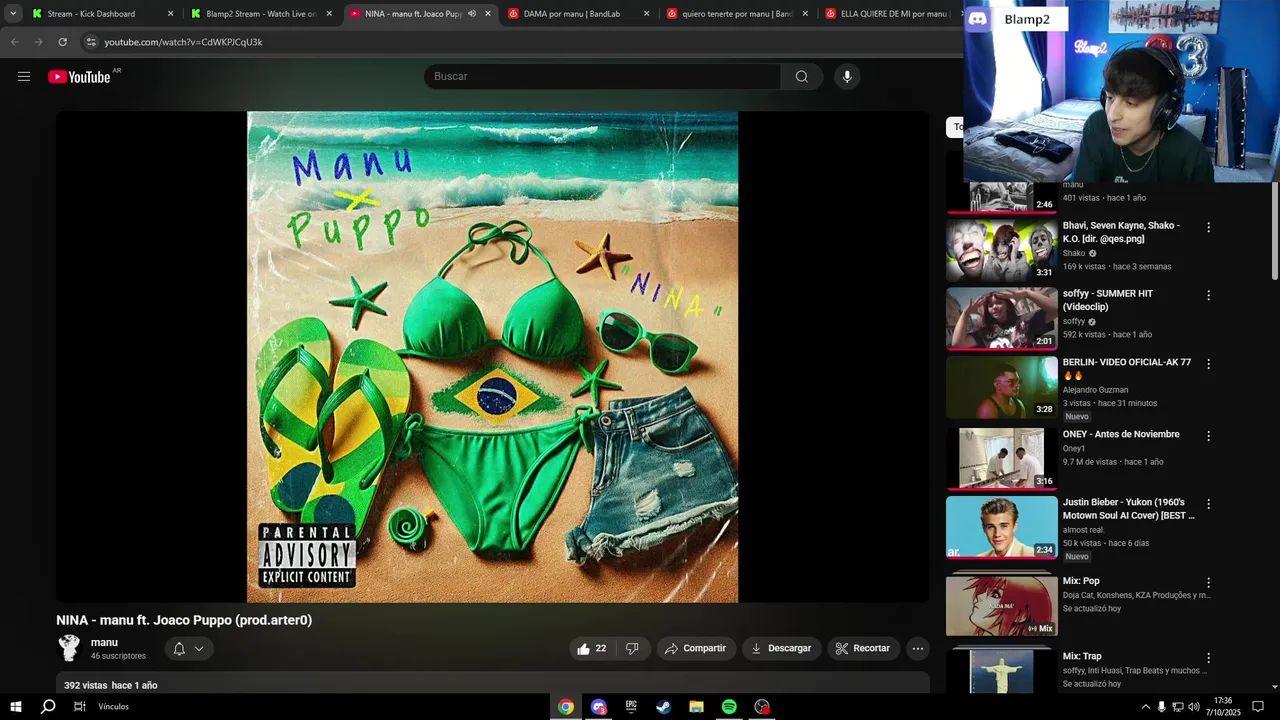Open options menu for Justin Bieber video
Viewport: 1280px width, 720px height.
tap(1208, 505)
